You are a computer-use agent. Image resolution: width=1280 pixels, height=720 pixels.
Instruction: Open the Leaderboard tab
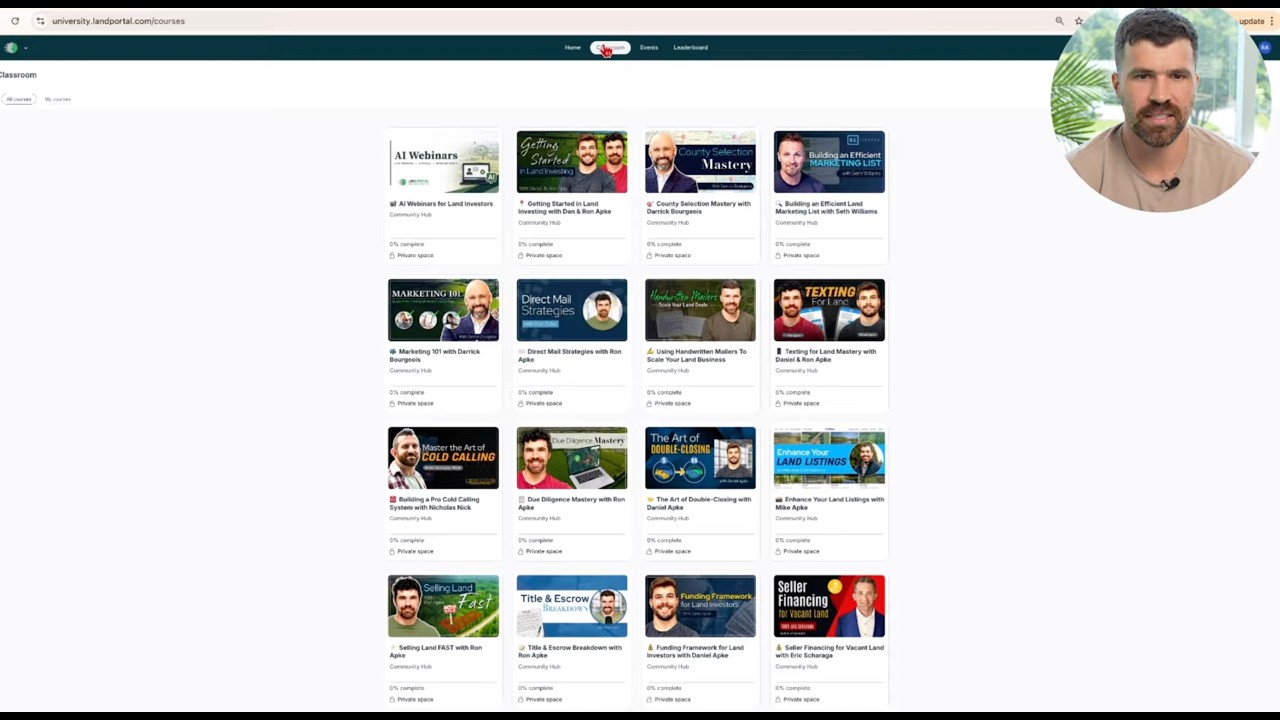coord(690,47)
